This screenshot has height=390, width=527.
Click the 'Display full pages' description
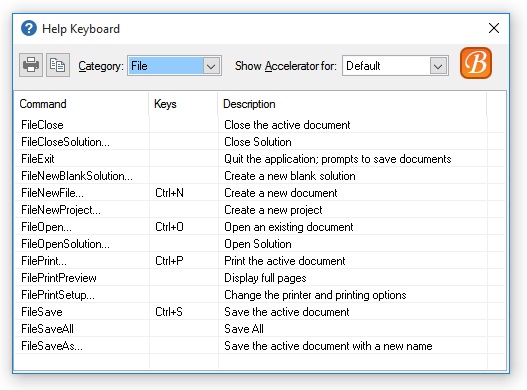coord(265,278)
